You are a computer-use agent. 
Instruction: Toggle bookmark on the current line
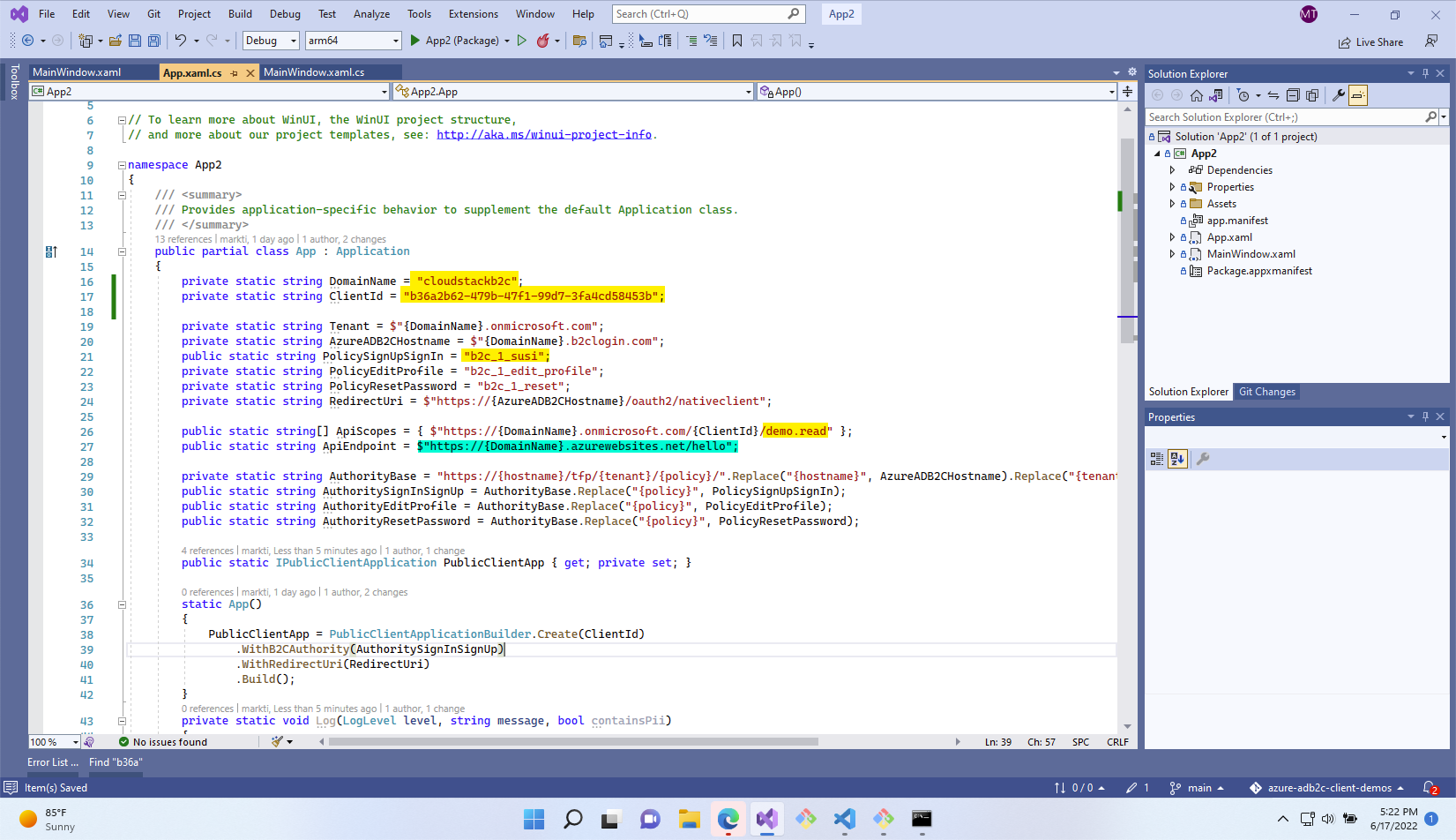[737, 41]
